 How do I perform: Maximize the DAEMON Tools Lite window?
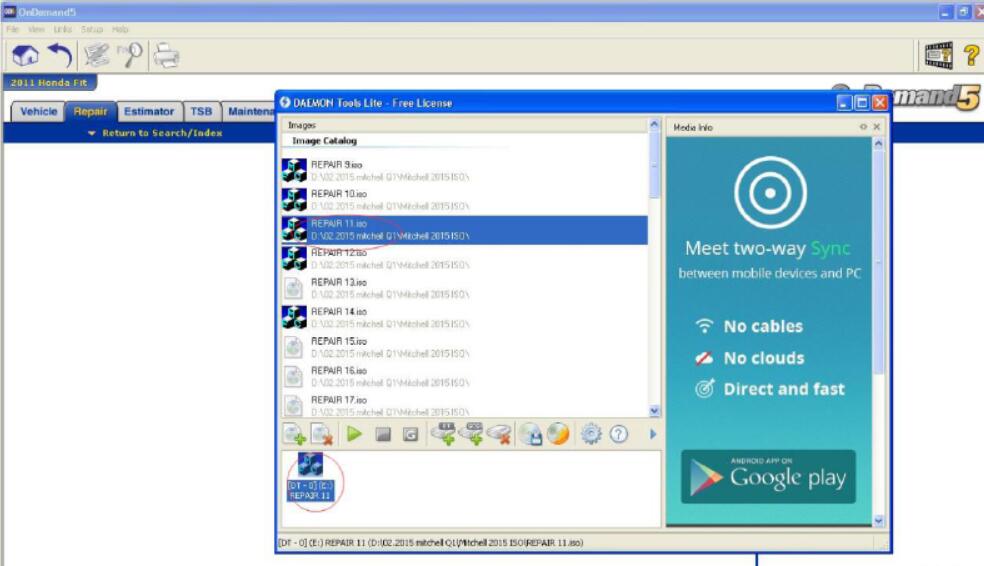tap(862, 103)
